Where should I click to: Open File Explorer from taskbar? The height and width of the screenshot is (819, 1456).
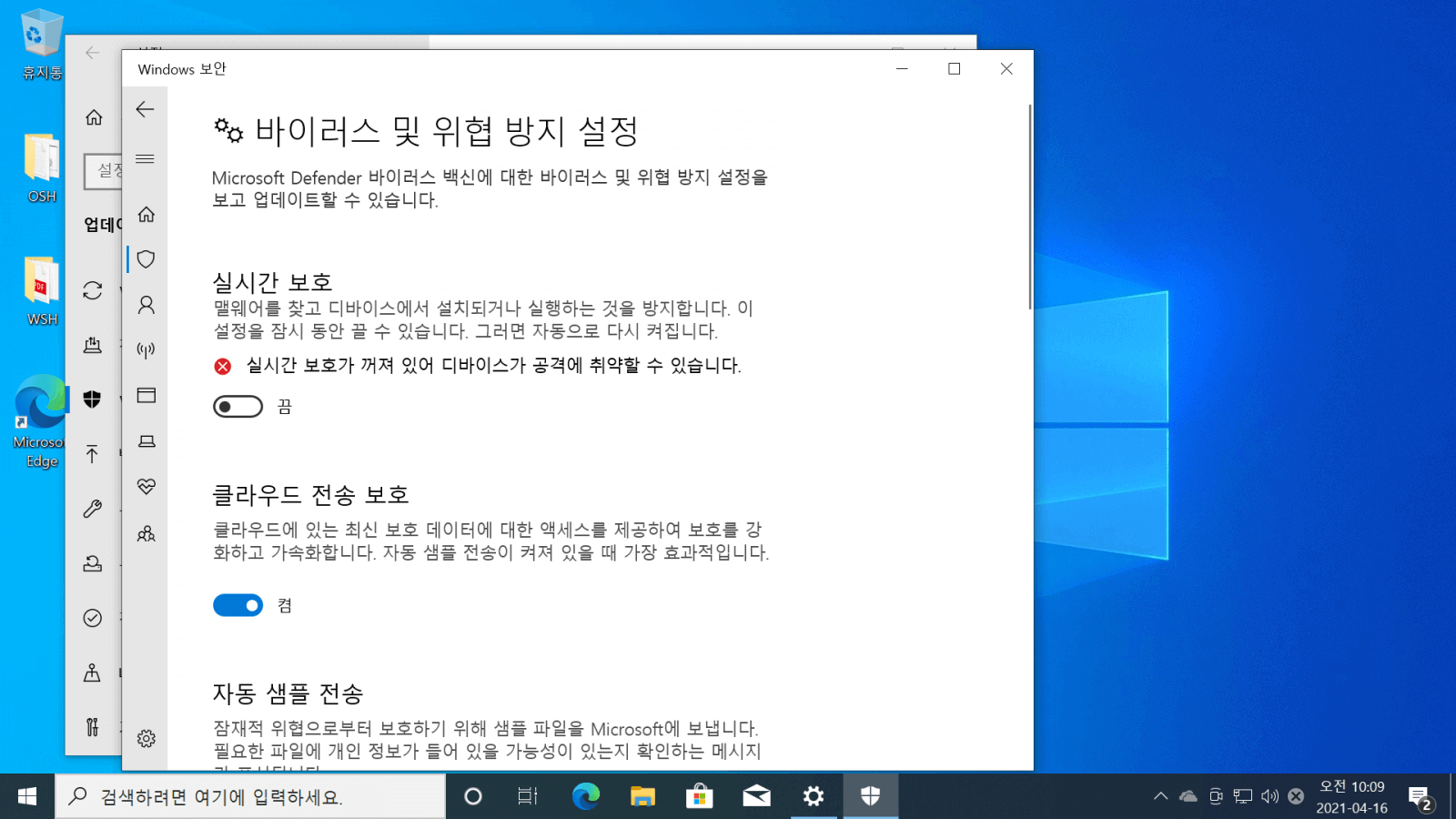[x=643, y=796]
